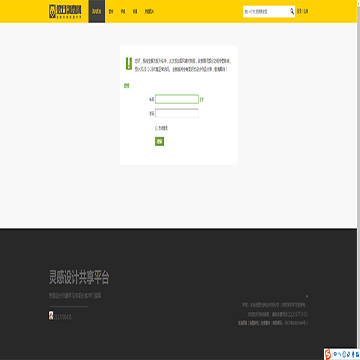The image size is (360, 360).
Task: Click the green login submit button
Action: coord(159,141)
